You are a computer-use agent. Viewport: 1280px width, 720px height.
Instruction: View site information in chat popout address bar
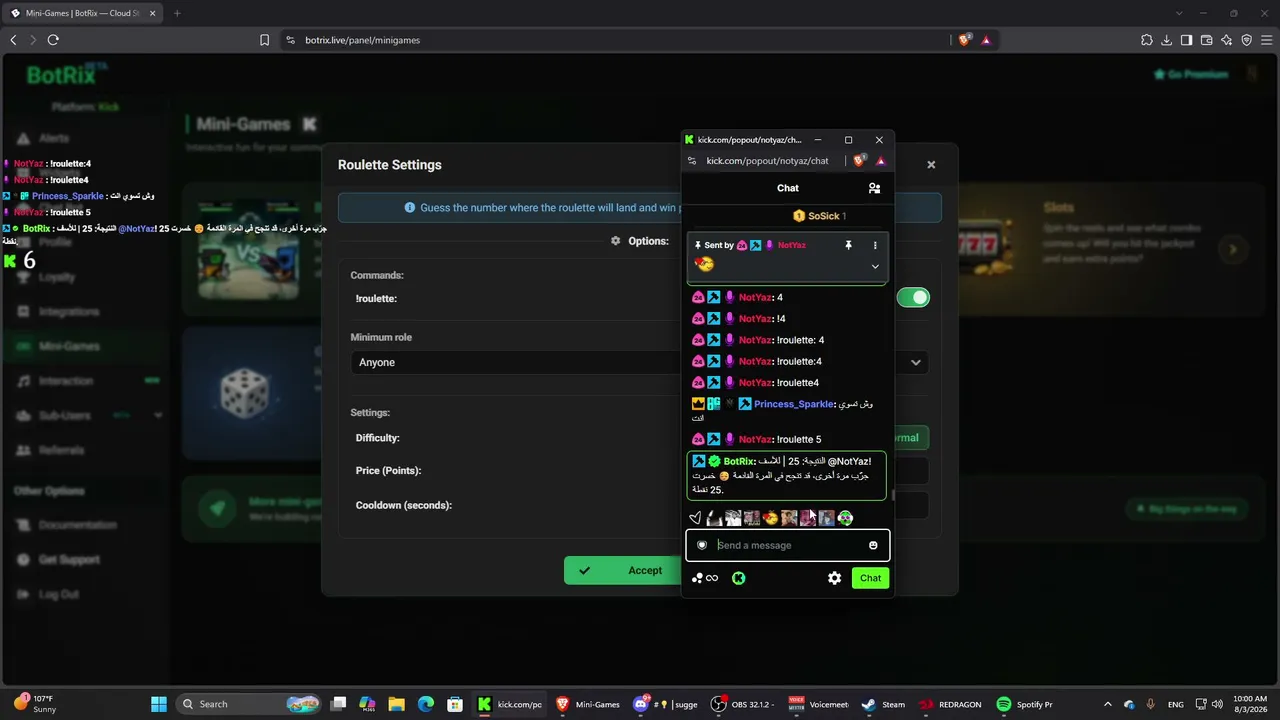point(692,161)
